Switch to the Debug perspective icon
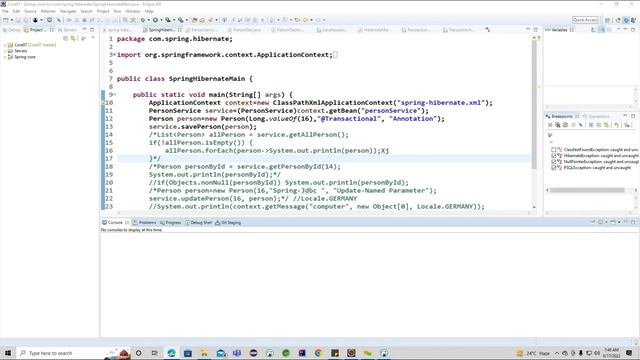The image size is (640, 360). point(626,20)
